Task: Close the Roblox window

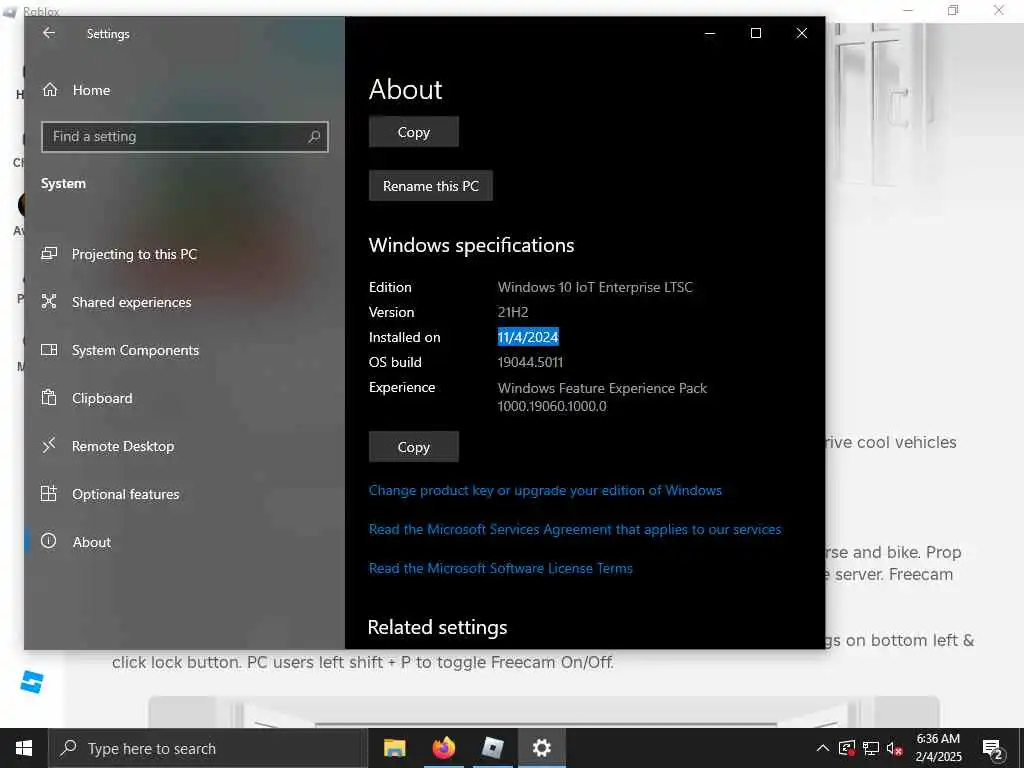Action: coord(999,10)
